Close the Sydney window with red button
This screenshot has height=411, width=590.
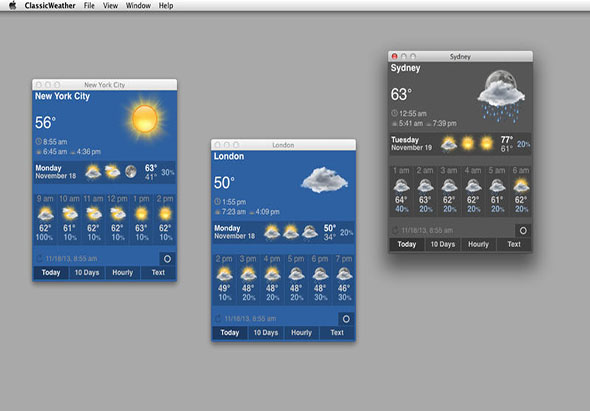pyautogui.click(x=394, y=56)
